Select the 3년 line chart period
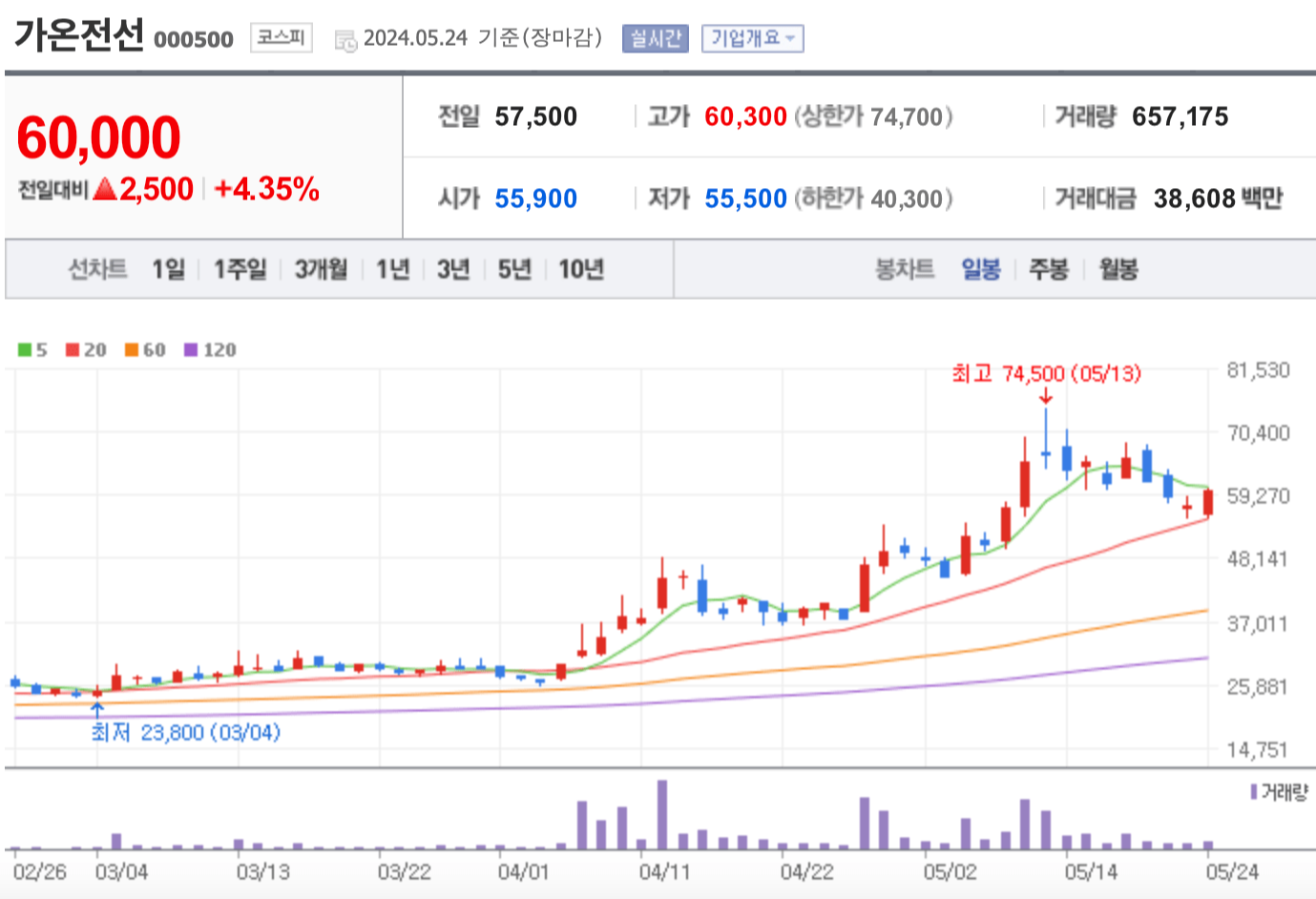Screen dimensions: 1316x899 pos(453,270)
